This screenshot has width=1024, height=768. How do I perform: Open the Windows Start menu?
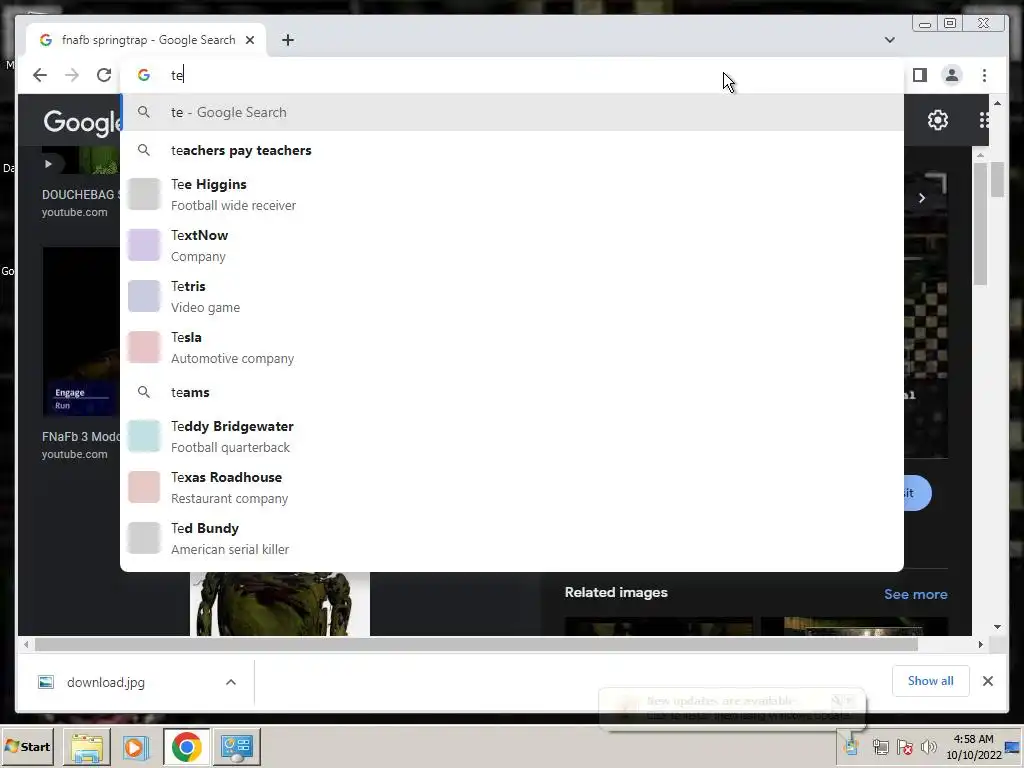coord(27,746)
